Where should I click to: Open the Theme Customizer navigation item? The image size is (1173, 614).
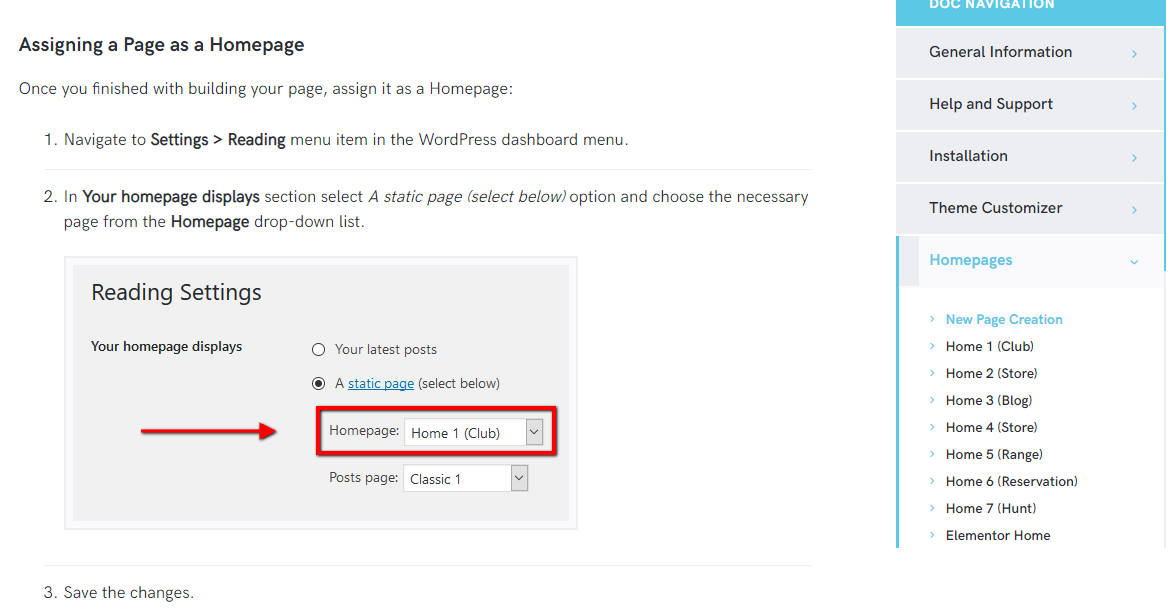tap(1030, 209)
